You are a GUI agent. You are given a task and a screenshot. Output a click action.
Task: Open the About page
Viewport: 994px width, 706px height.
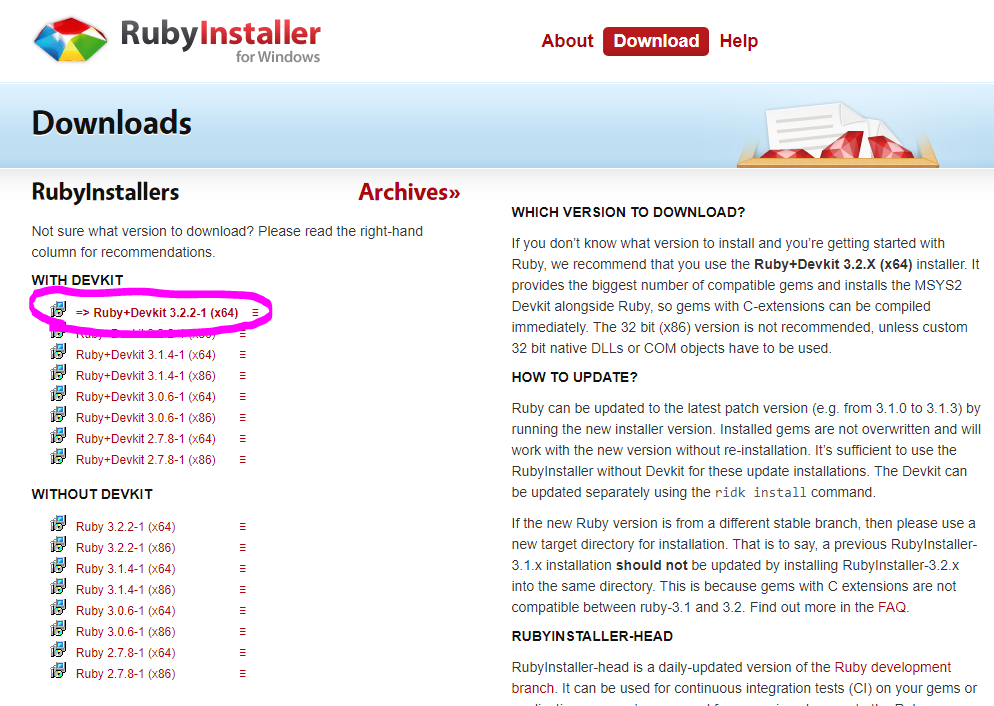(567, 41)
